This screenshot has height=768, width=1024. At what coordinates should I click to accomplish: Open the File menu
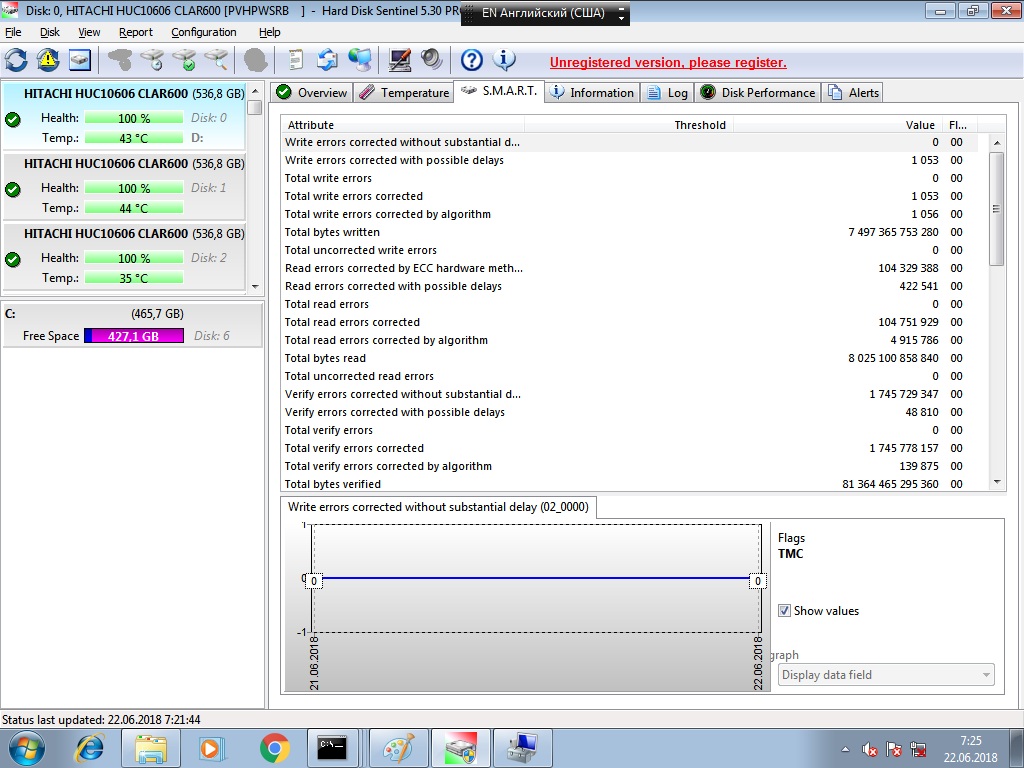click(13, 32)
